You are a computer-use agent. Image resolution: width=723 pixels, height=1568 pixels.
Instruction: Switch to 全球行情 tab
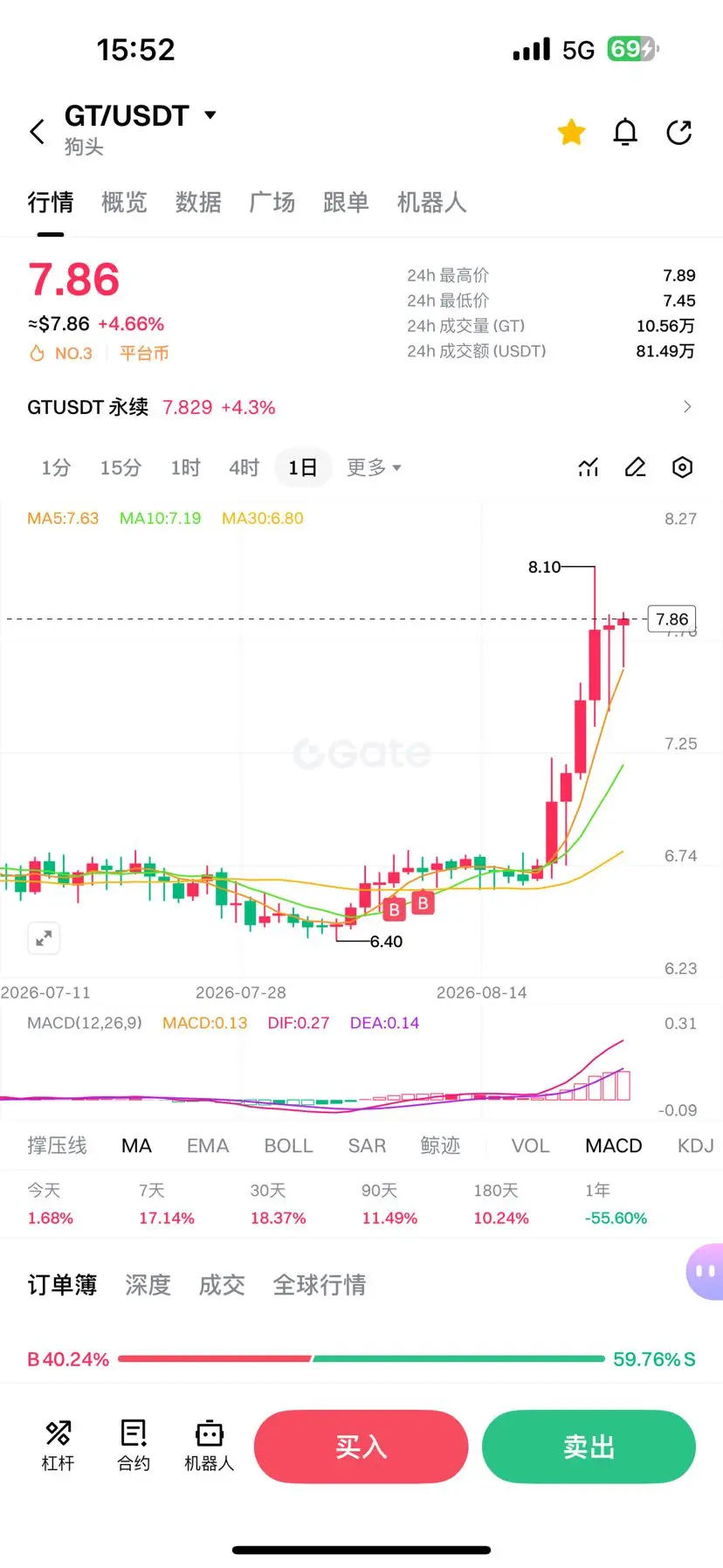click(x=319, y=1285)
